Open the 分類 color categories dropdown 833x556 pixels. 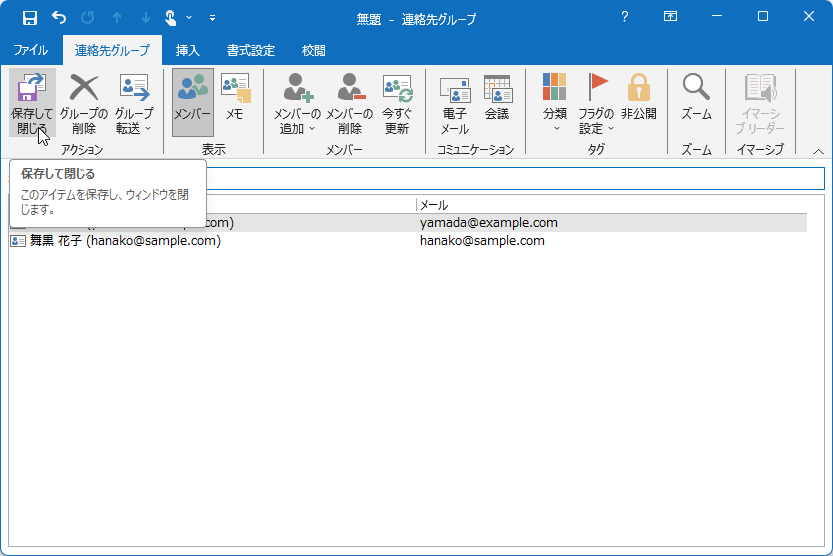pos(555,104)
